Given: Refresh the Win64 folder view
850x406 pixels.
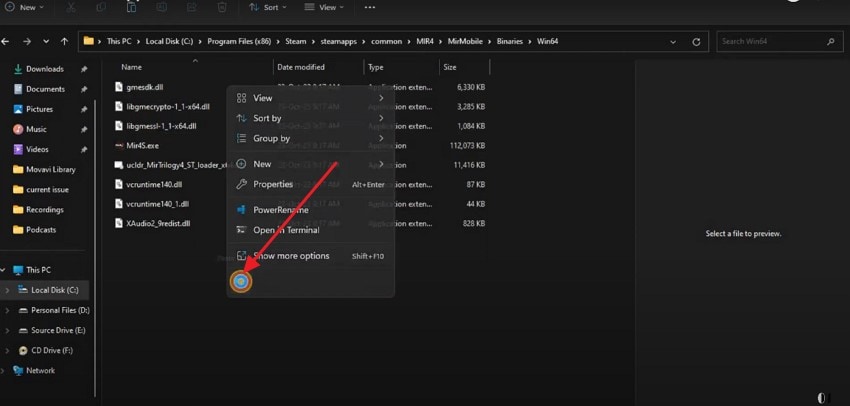Looking at the screenshot, I should [697, 42].
